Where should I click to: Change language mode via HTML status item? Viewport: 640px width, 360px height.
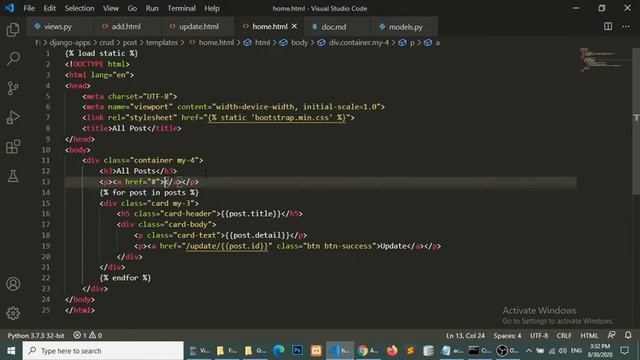point(589,336)
